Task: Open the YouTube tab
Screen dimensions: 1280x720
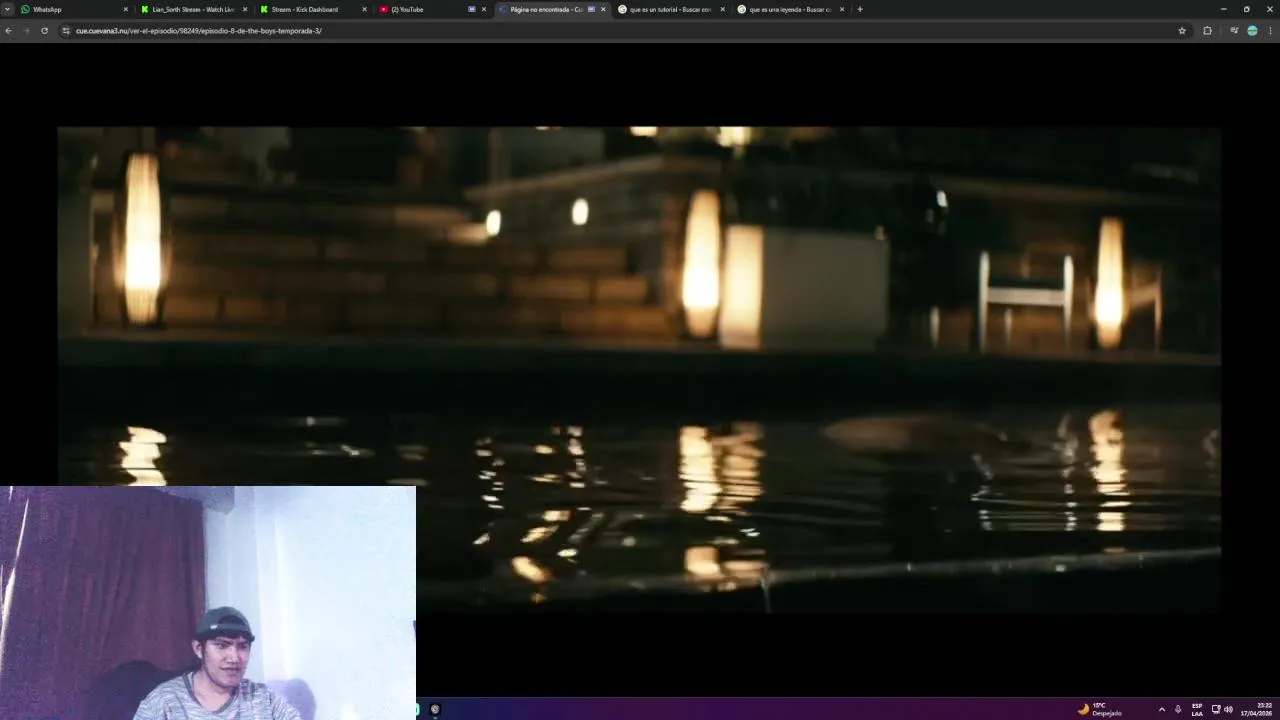Action: [x=432, y=9]
